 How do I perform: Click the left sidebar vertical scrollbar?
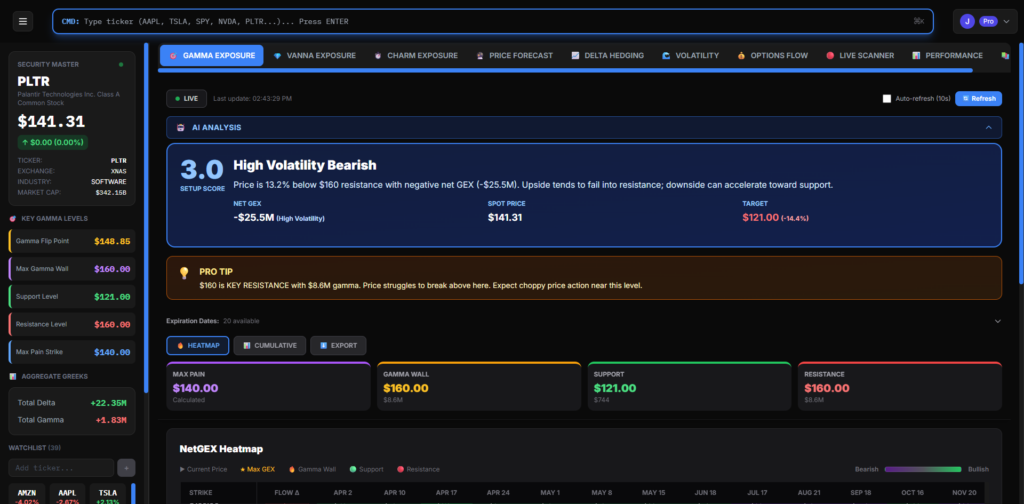tap(146, 218)
